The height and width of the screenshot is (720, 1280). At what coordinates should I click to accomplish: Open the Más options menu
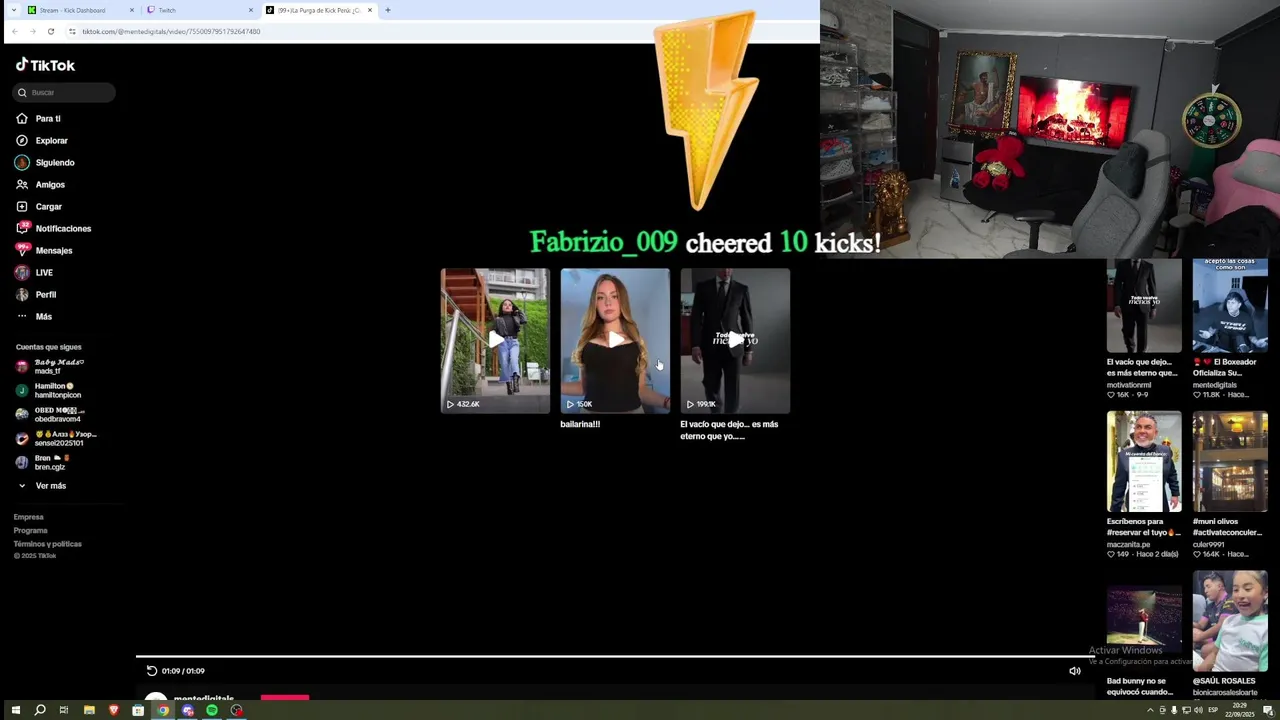tap(43, 317)
